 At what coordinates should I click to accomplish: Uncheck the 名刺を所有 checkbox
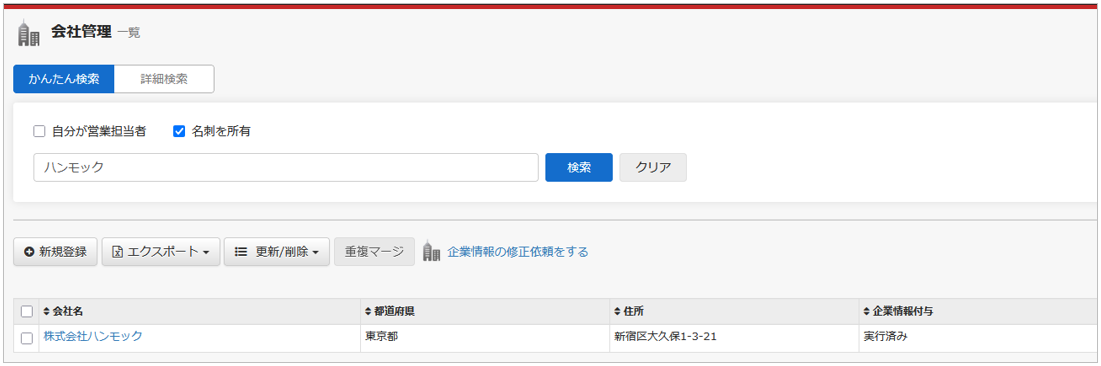(178, 131)
